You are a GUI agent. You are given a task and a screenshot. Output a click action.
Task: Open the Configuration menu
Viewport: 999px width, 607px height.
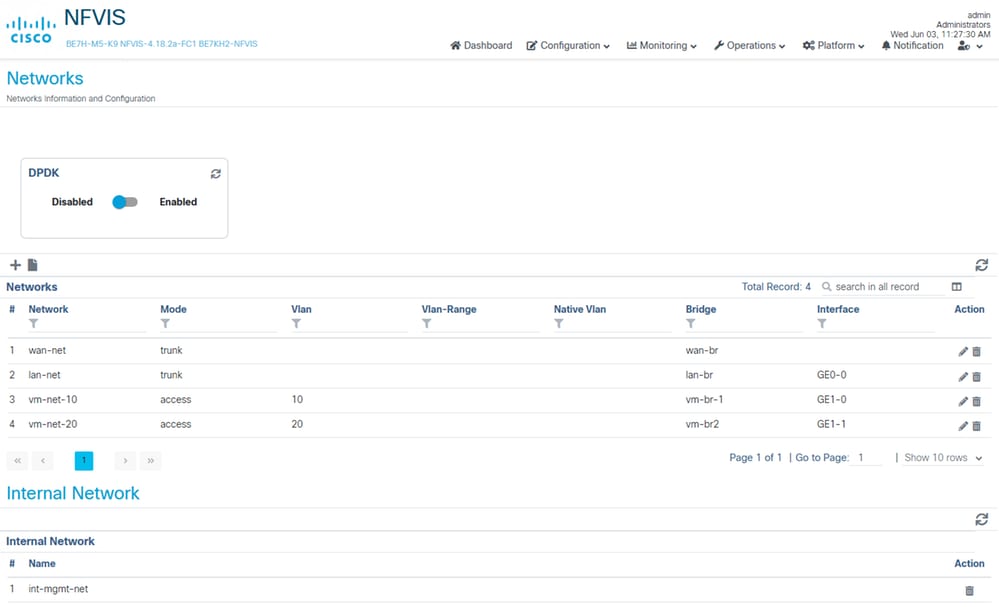(x=568, y=45)
